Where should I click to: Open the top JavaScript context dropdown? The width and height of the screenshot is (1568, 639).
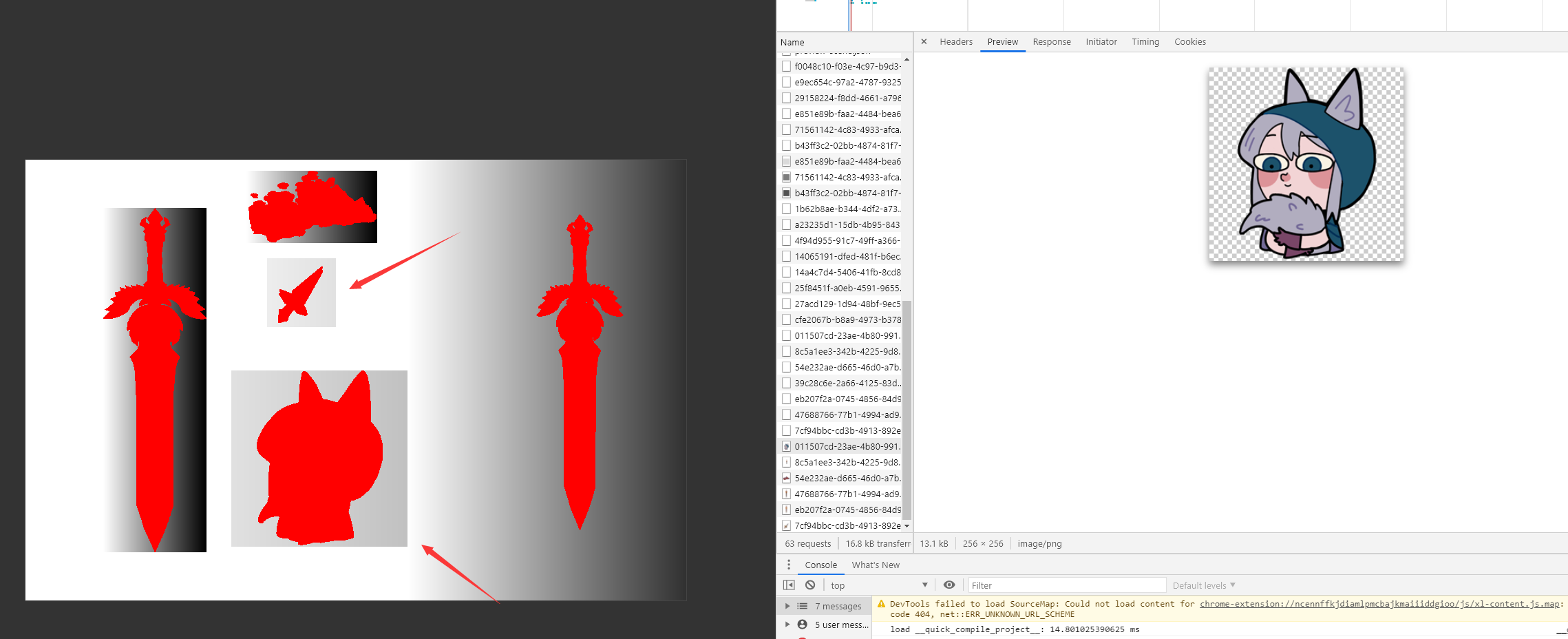879,585
